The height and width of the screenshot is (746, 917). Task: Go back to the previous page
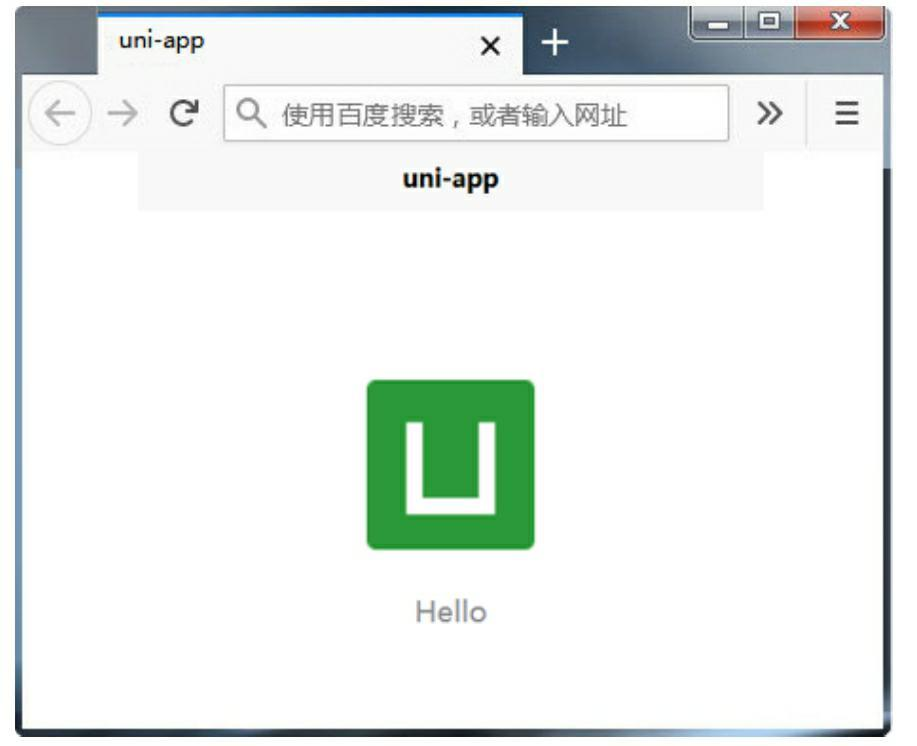click(60, 113)
